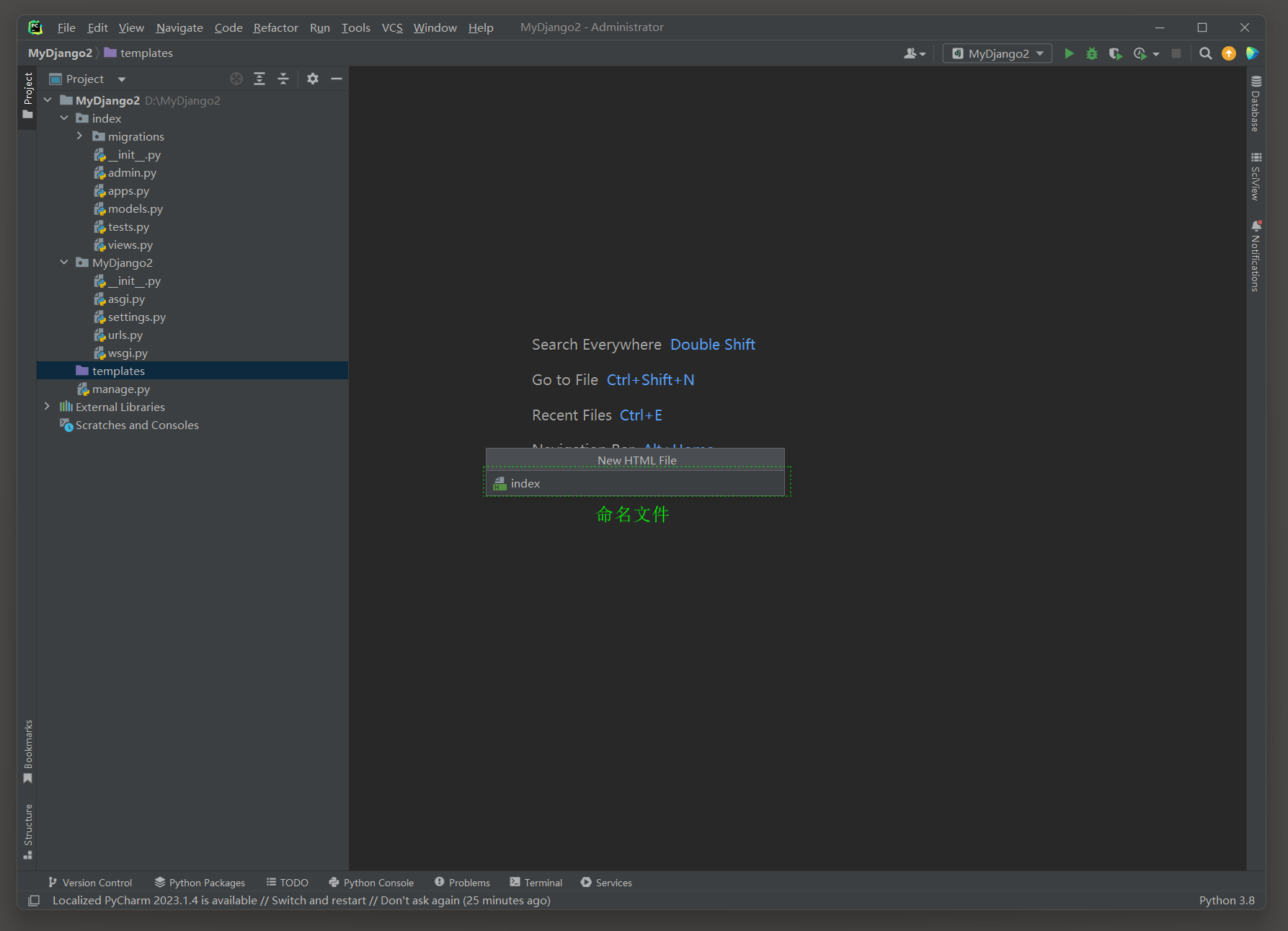The width and height of the screenshot is (1288, 931).
Task: Click the orange update arrow icon
Action: pyautogui.click(x=1229, y=53)
